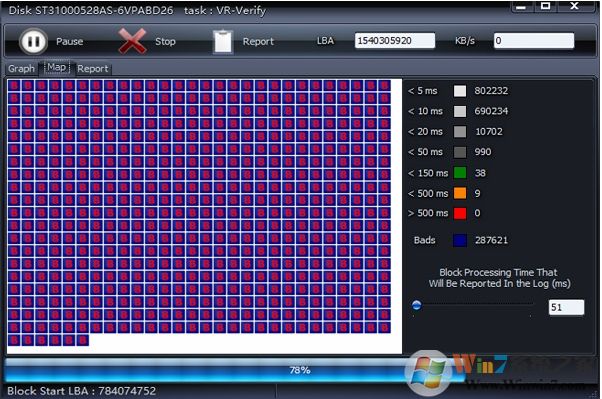Switch to the Graph tab
The height and width of the screenshot is (399, 602).
pos(22,69)
